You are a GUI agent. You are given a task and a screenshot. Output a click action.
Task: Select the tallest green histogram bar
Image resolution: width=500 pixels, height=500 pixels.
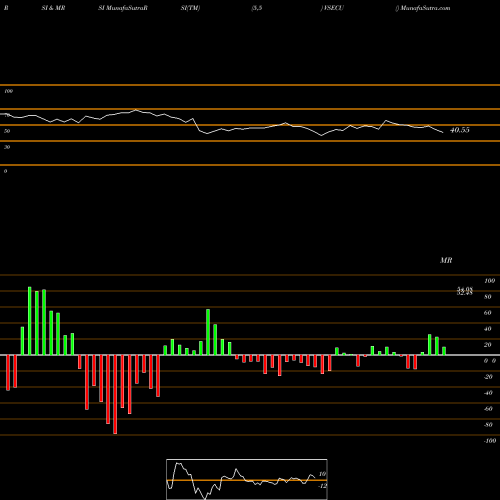pyautogui.click(x=30, y=321)
